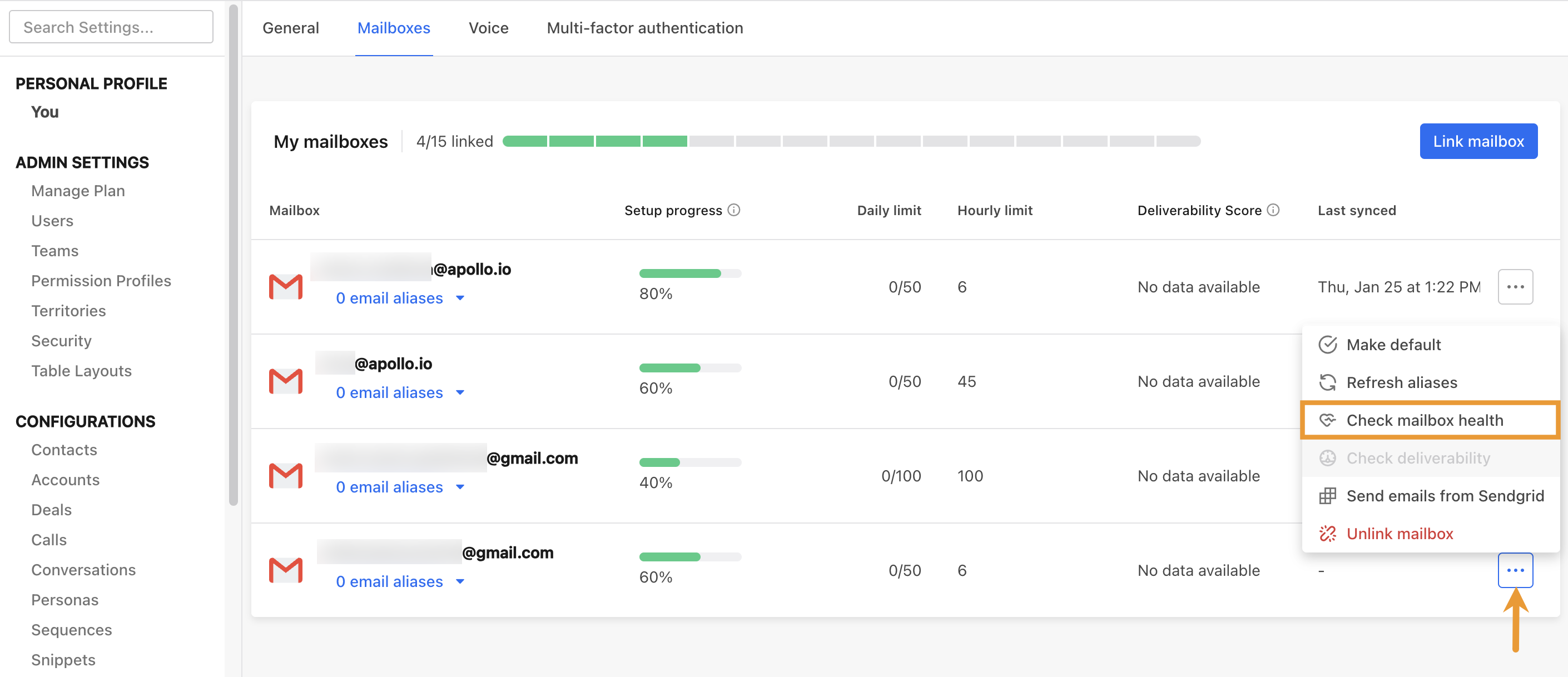
Task: Click the Unlink mailbox broken-link icon
Action: (1328, 534)
